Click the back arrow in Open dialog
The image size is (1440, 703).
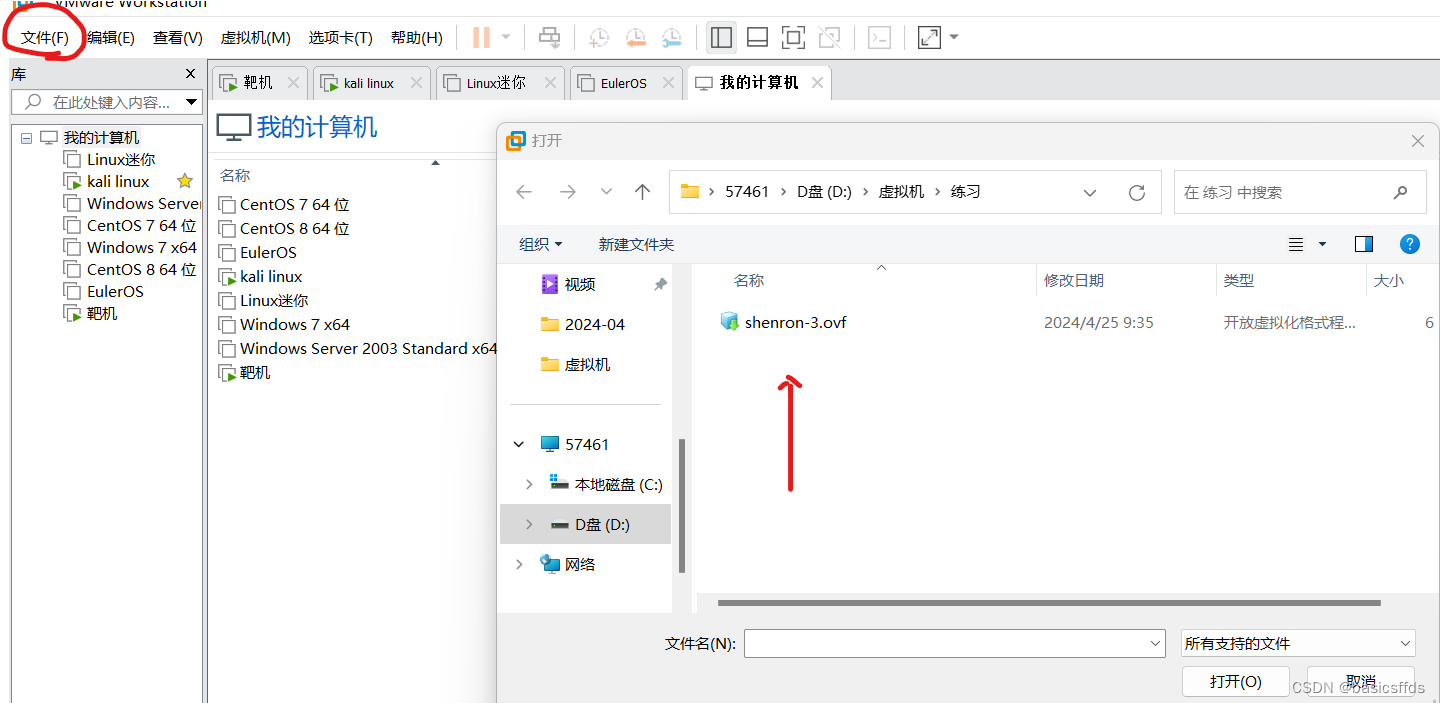[x=524, y=192]
